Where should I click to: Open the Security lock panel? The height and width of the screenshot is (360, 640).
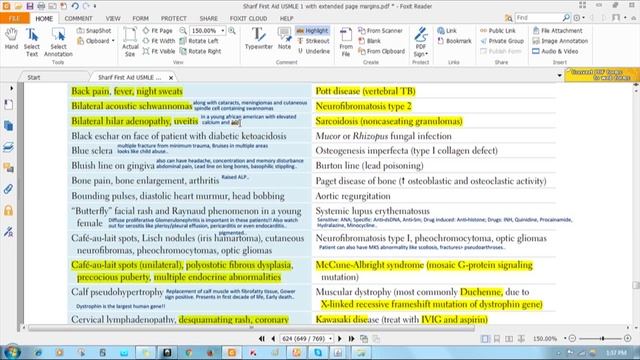click(x=8, y=211)
